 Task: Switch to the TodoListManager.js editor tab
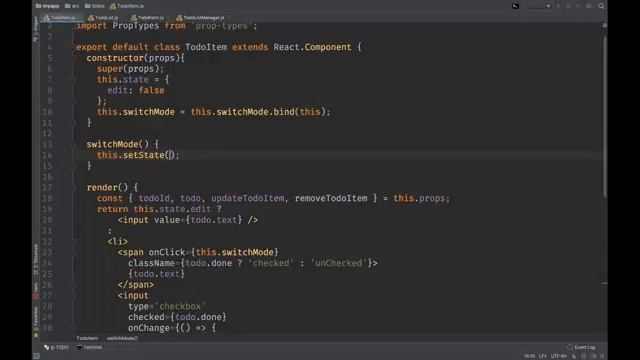pyautogui.click(x=200, y=18)
